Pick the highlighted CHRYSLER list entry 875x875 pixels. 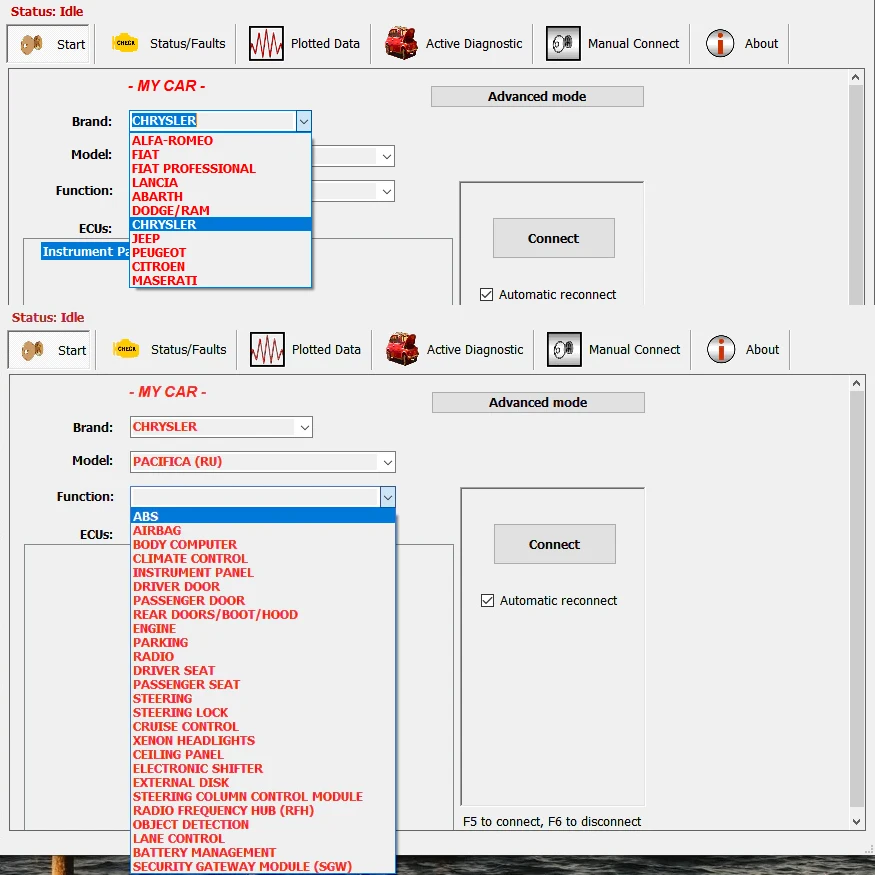click(x=220, y=224)
